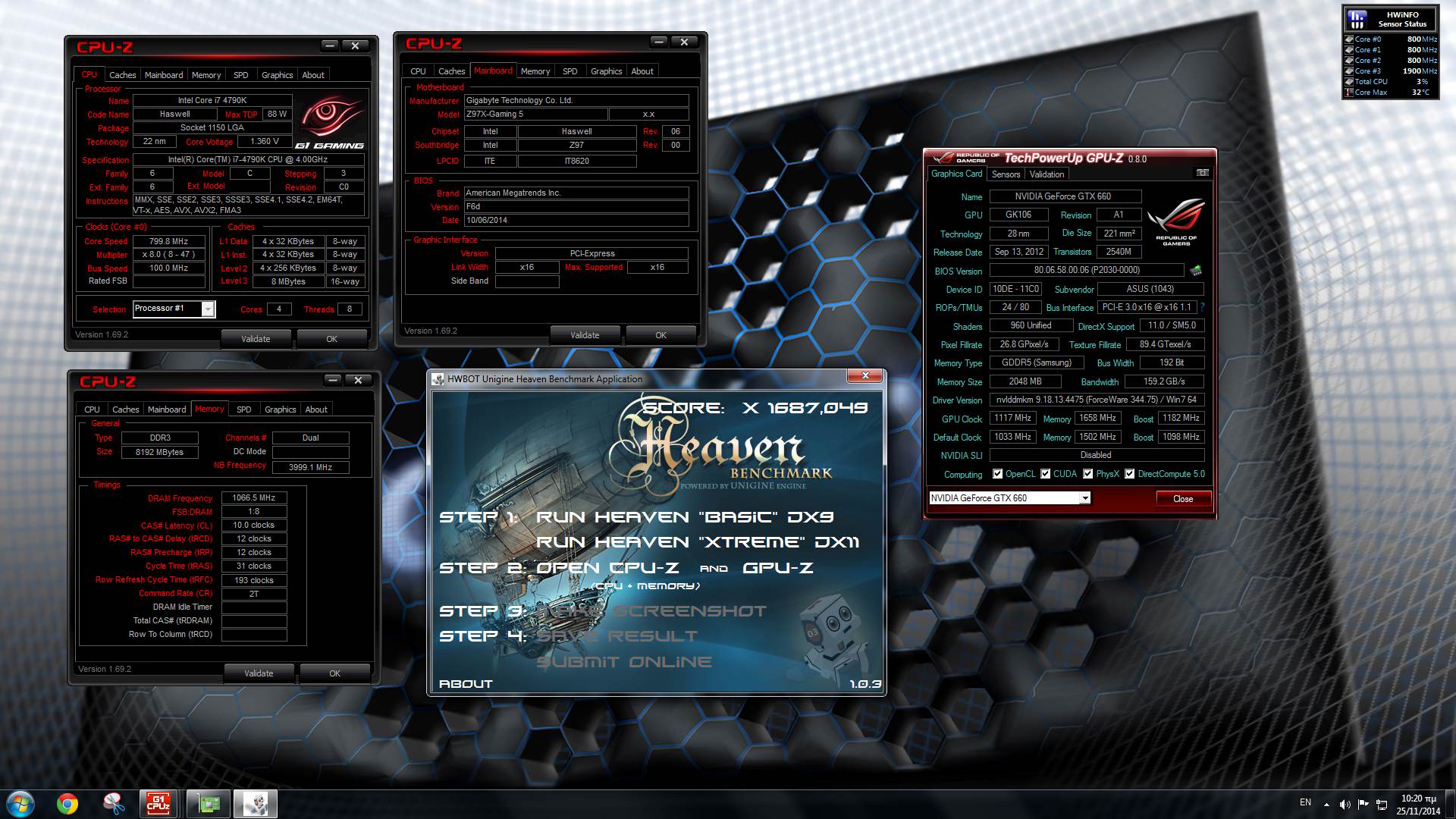Click the HWiNFO logo icon in the gadget

pyautogui.click(x=1357, y=18)
